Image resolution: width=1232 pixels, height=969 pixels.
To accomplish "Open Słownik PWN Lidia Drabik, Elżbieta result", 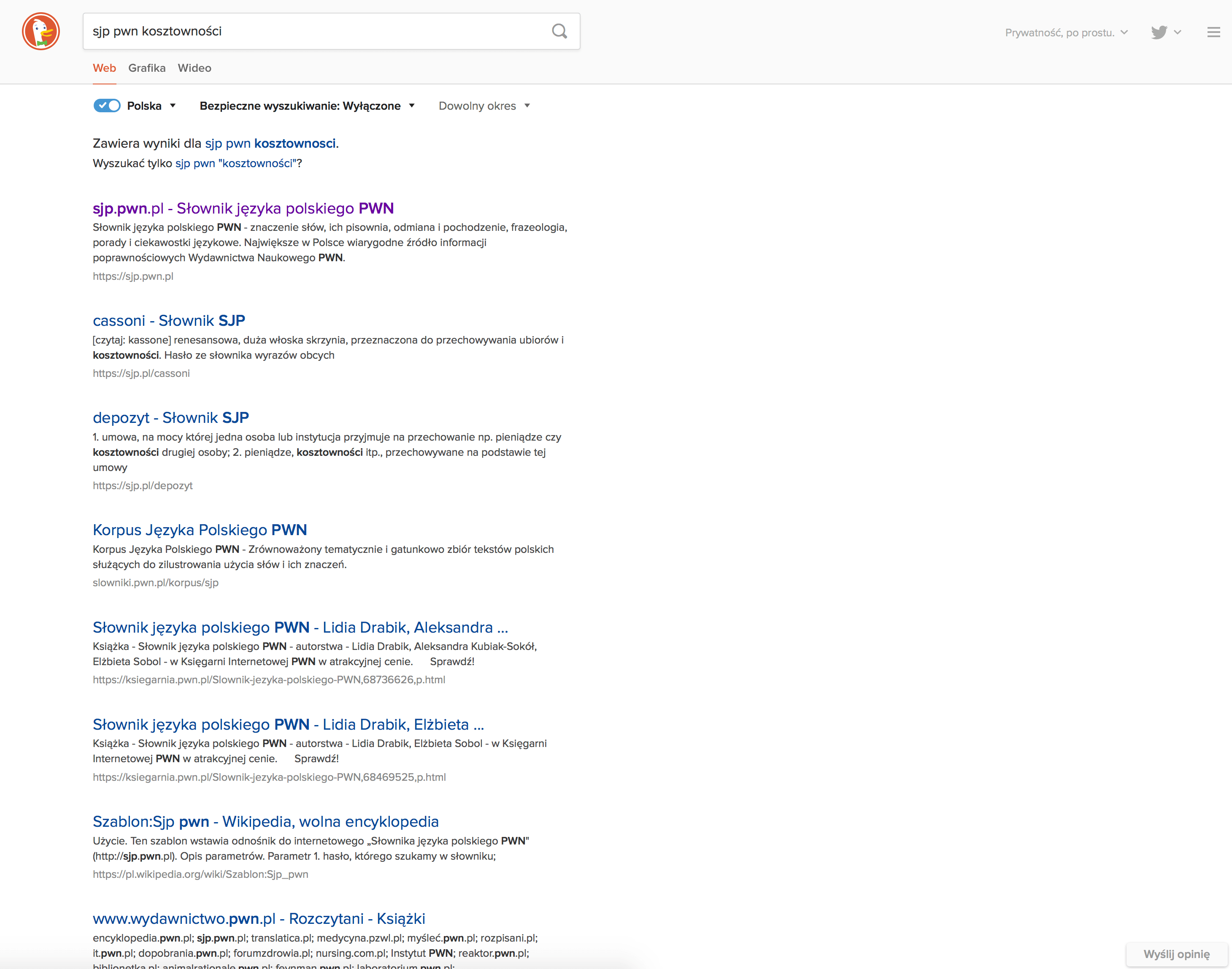I will point(288,725).
